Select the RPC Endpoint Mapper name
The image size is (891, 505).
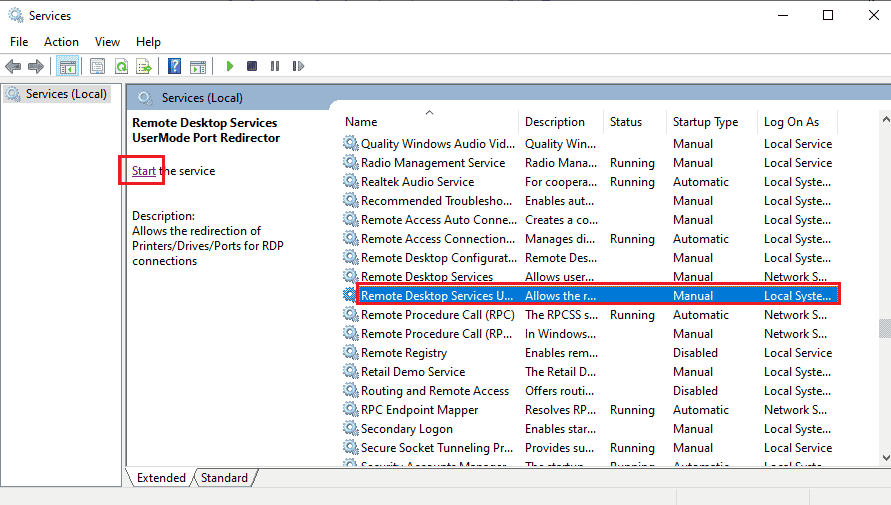(419, 410)
